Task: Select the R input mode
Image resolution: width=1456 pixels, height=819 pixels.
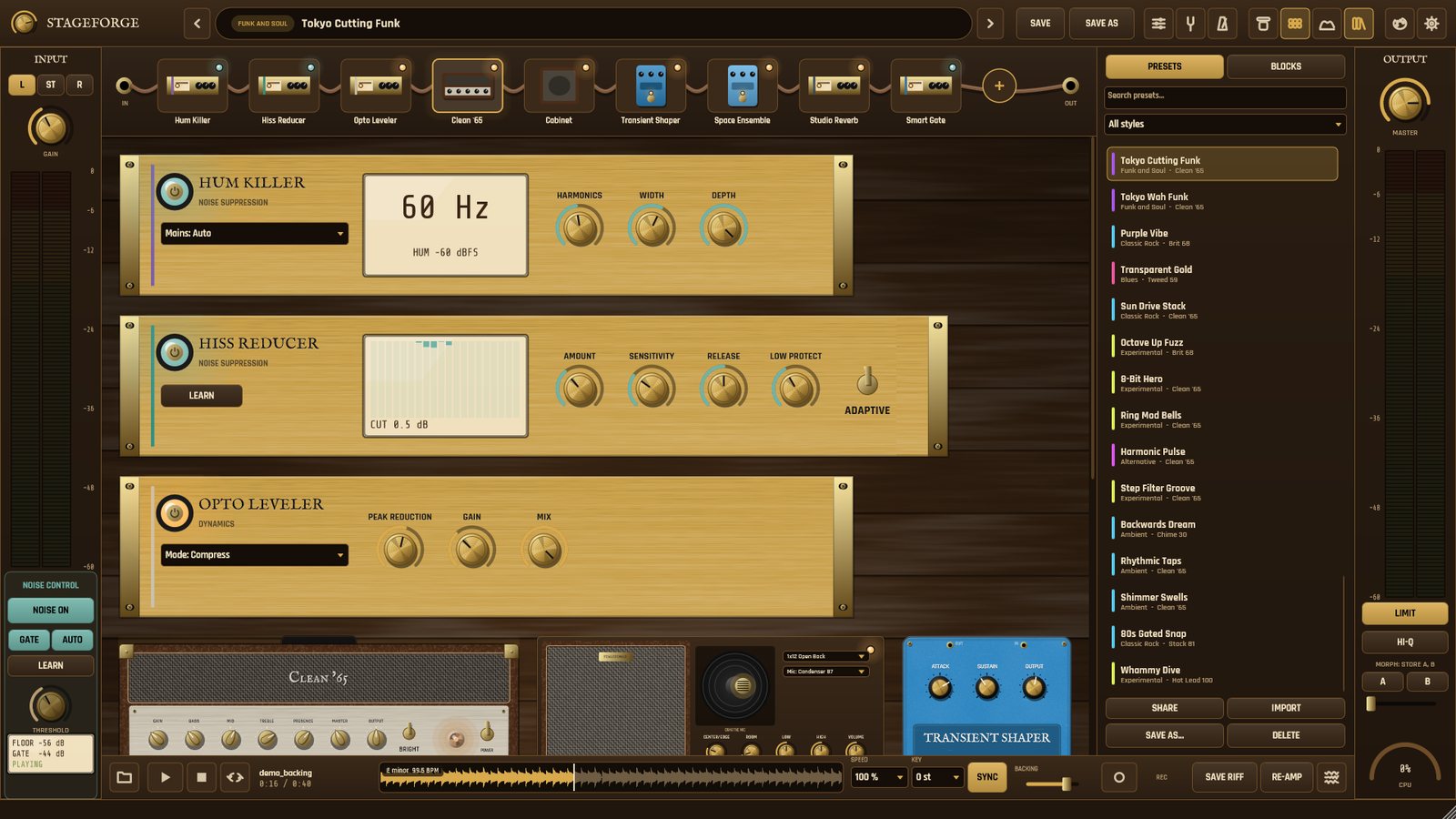Action: (79, 85)
